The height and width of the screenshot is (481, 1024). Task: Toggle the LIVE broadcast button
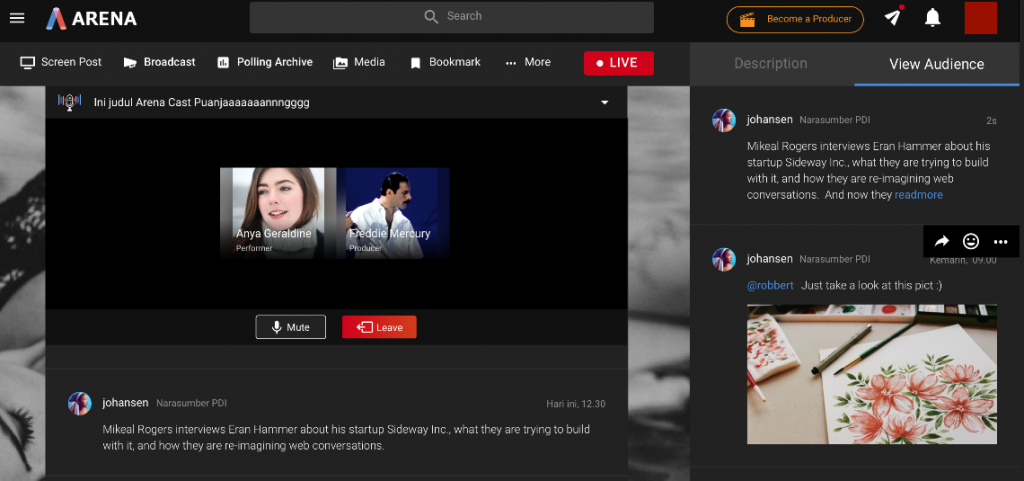point(618,63)
